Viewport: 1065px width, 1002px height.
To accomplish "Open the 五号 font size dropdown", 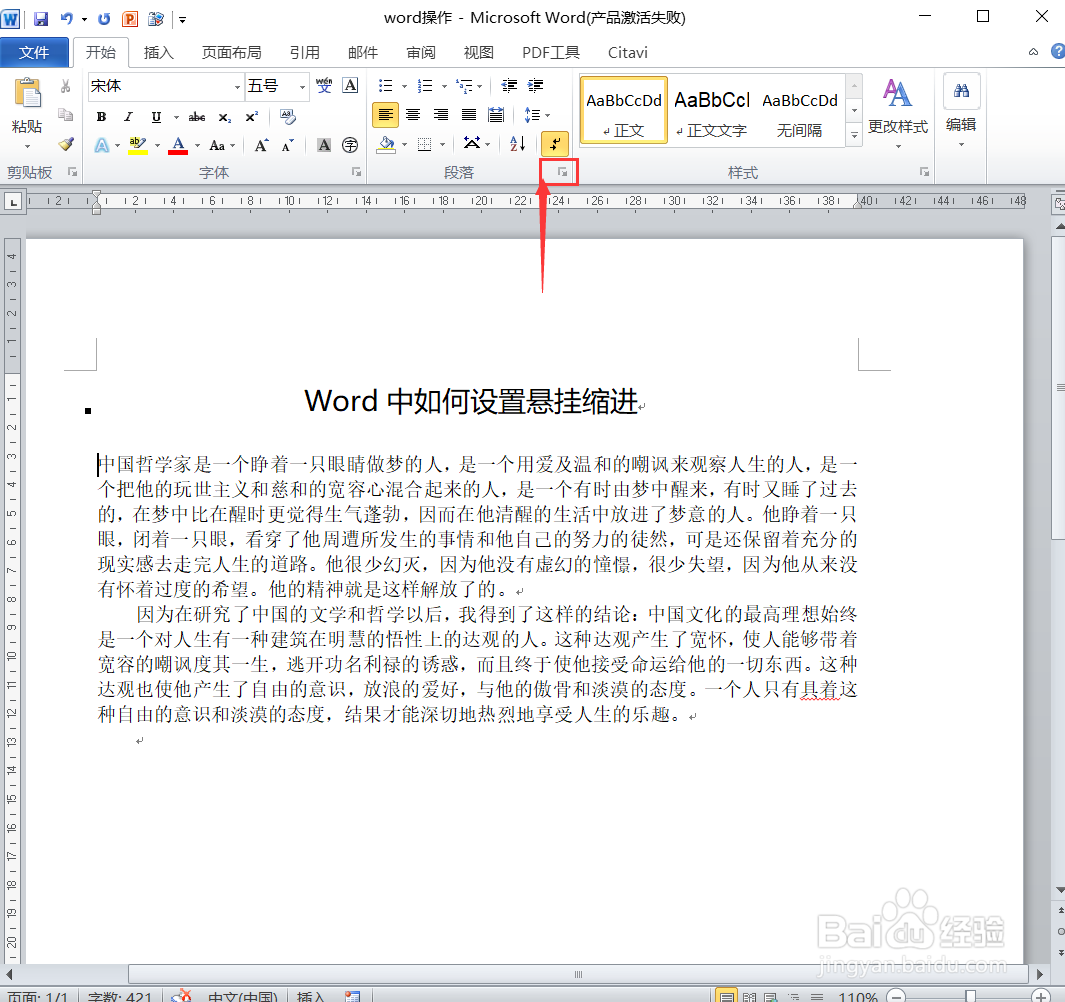I will (302, 87).
